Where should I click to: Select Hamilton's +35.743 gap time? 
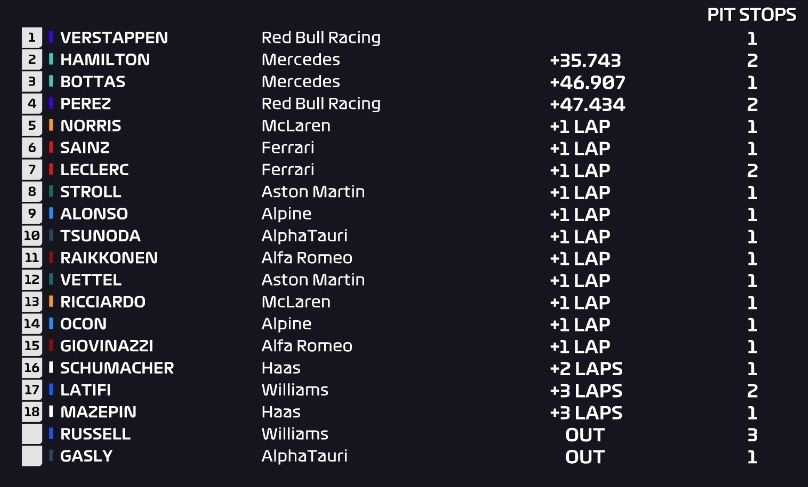click(585, 60)
